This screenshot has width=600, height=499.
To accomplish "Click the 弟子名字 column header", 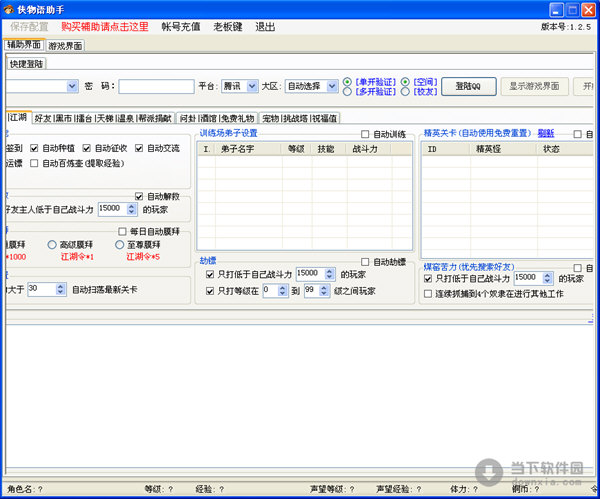I will [240, 148].
